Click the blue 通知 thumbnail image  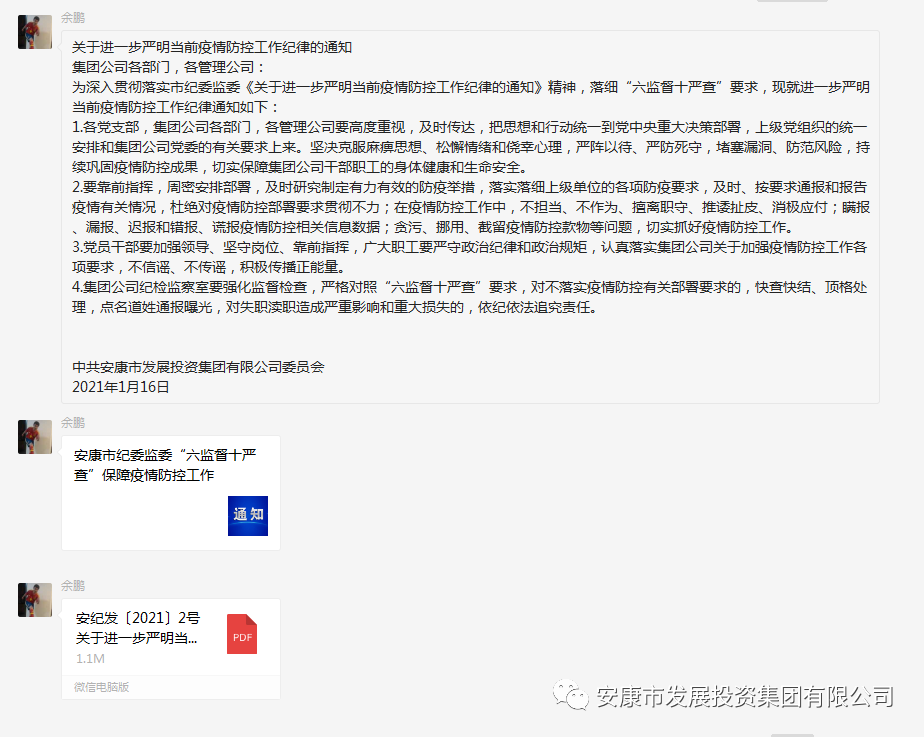248,515
